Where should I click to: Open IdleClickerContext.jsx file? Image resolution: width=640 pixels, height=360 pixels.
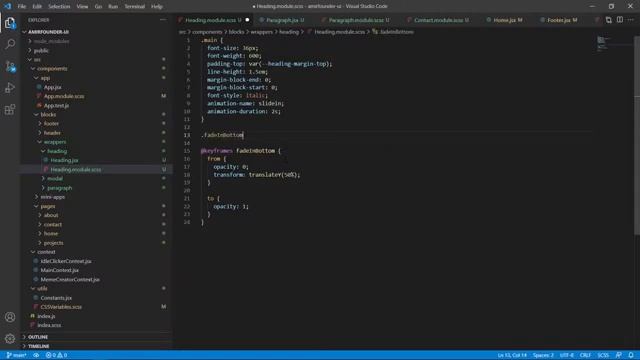66,261
